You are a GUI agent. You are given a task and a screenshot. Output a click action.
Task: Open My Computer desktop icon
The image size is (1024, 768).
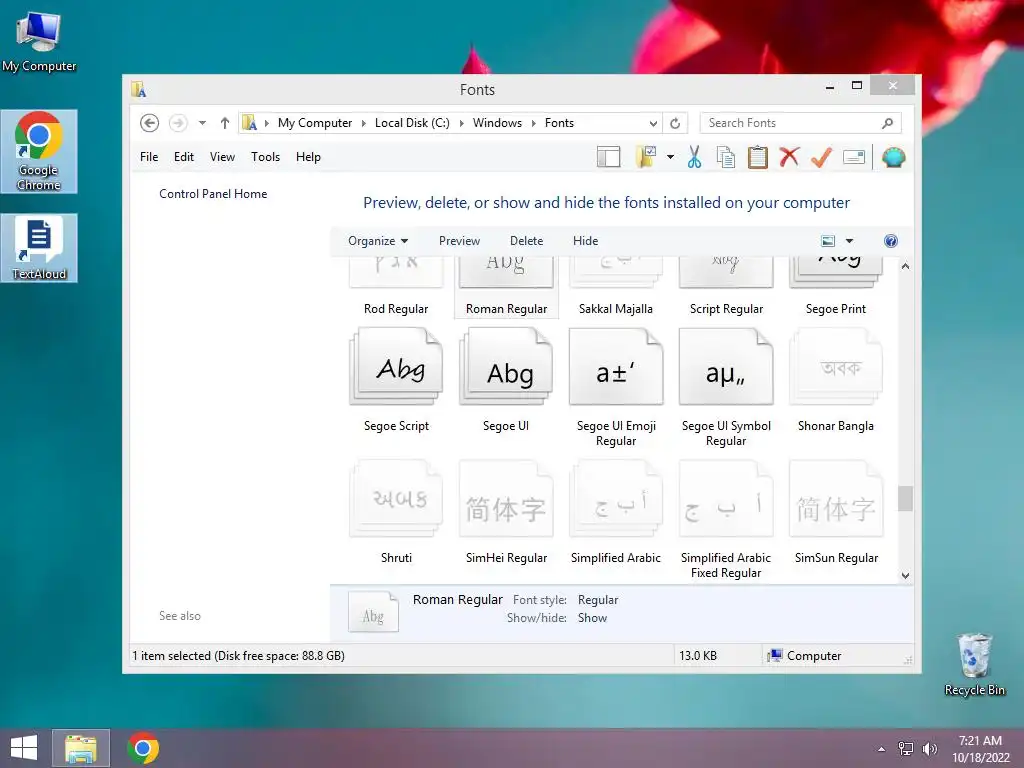click(x=39, y=41)
